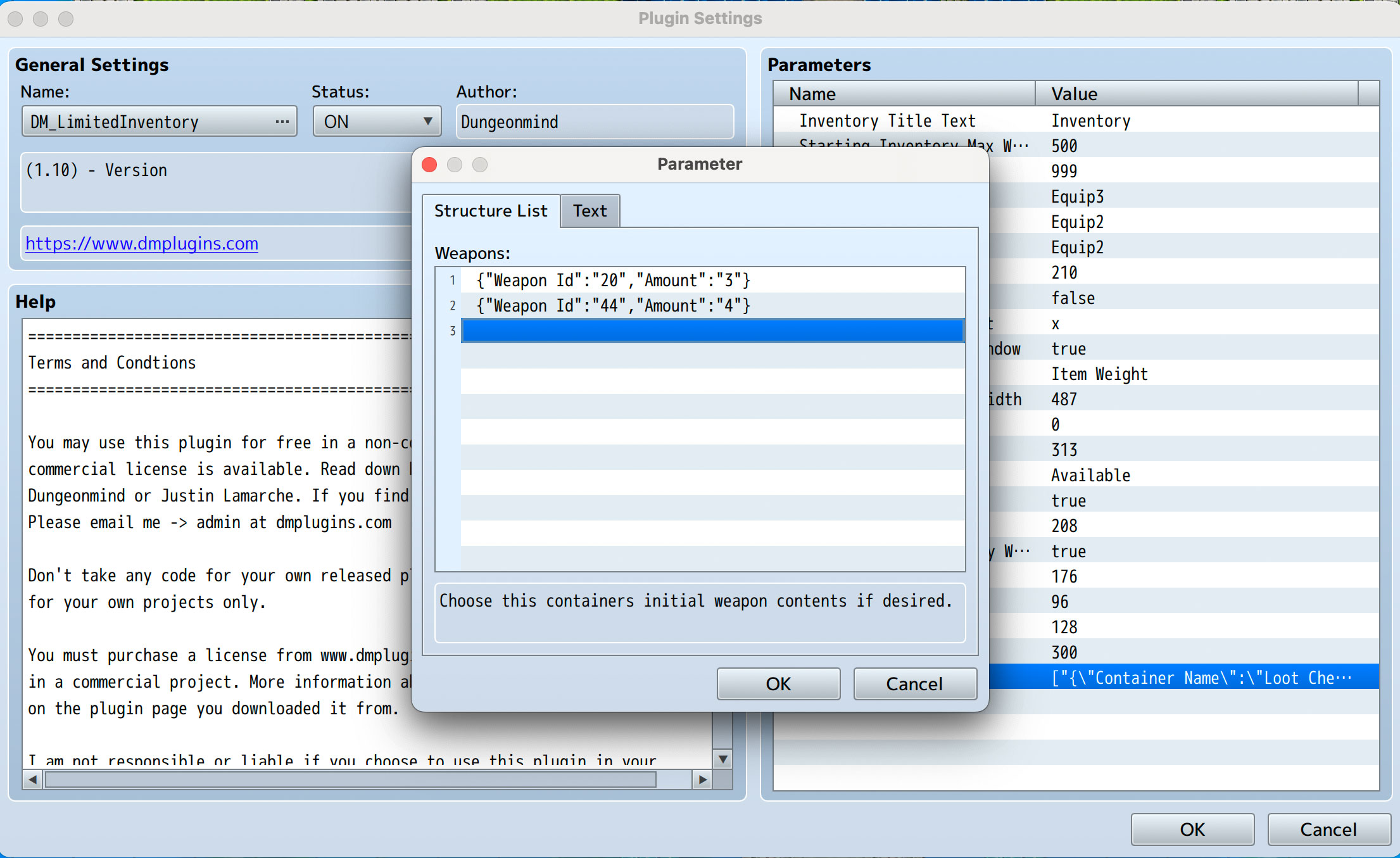The height and width of the screenshot is (858, 1400).
Task: Select the parameter value x
Action: coord(1055,324)
